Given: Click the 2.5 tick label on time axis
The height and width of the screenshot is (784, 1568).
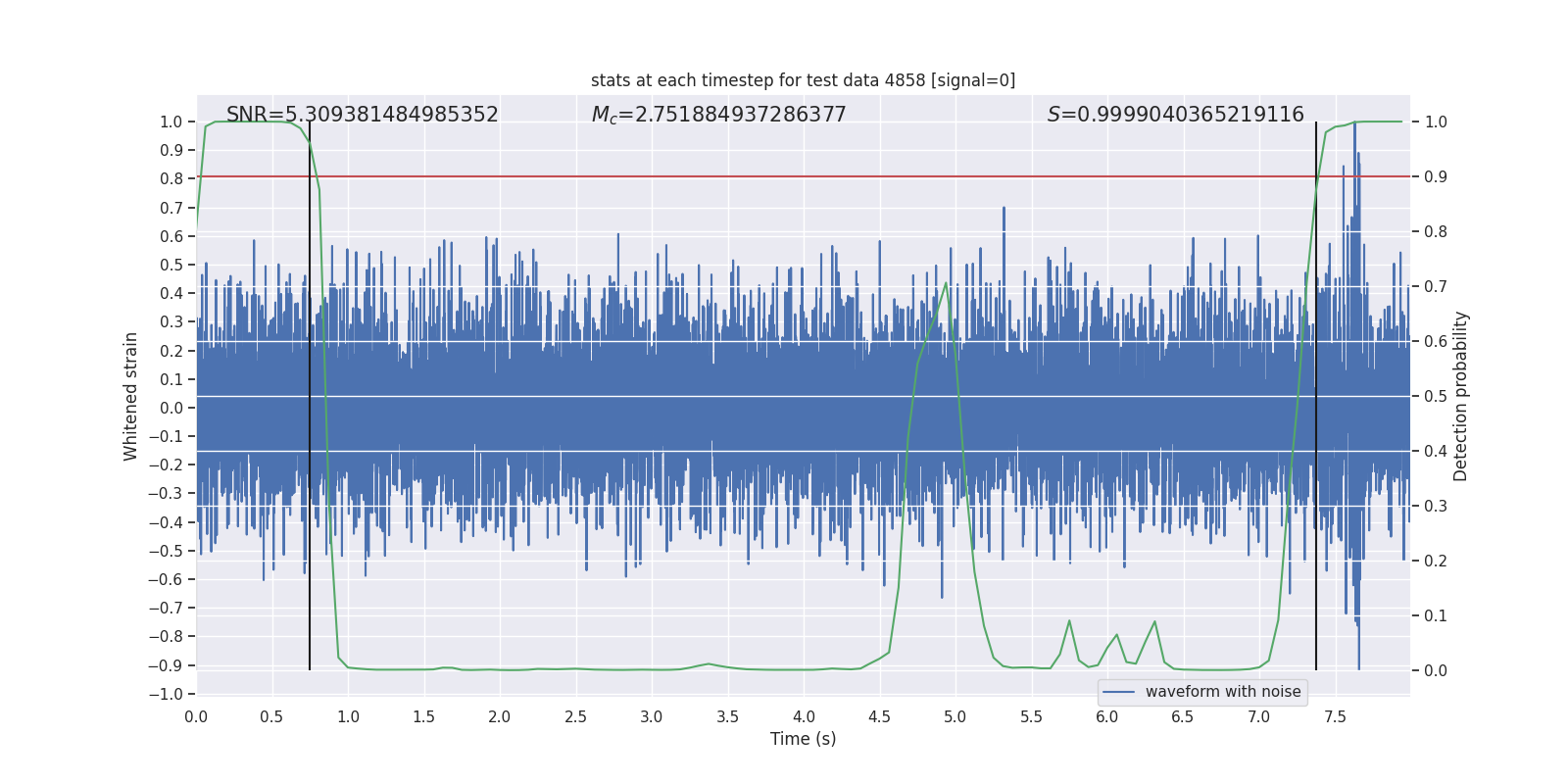Looking at the screenshot, I should coord(575,716).
